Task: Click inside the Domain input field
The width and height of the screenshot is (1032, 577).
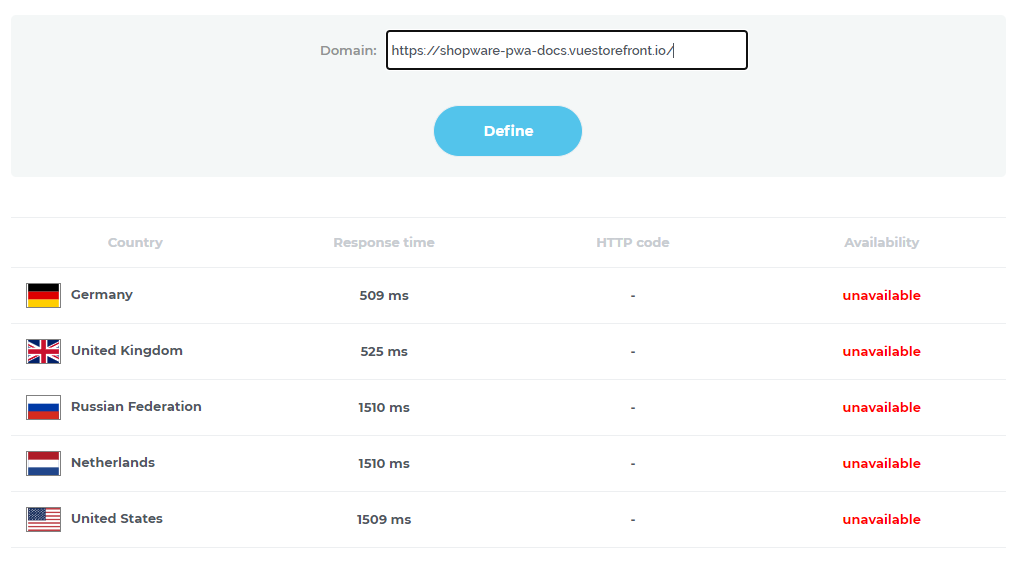Action: pos(567,49)
